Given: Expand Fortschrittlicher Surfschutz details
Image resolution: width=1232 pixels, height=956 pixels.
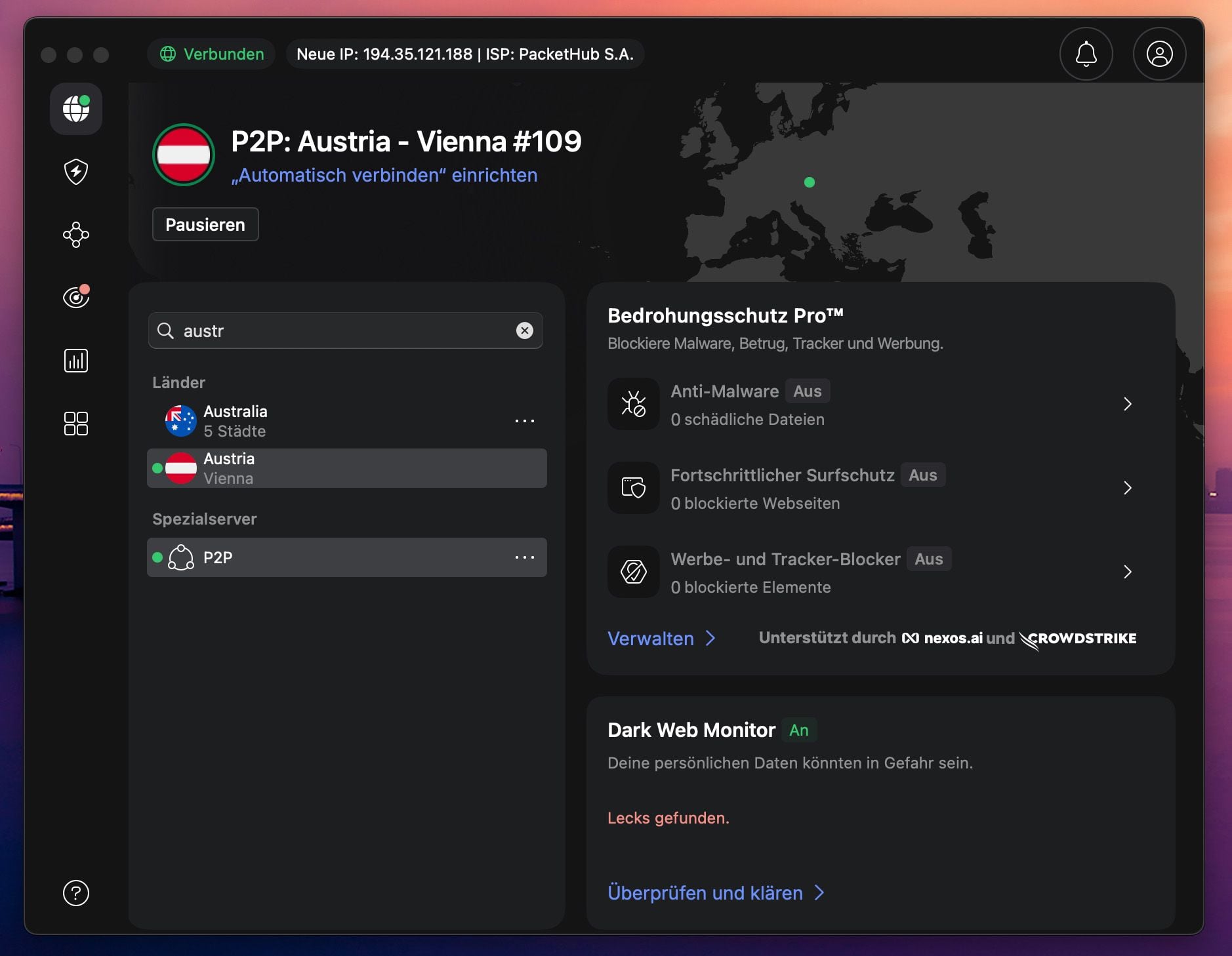Looking at the screenshot, I should tap(1128, 488).
